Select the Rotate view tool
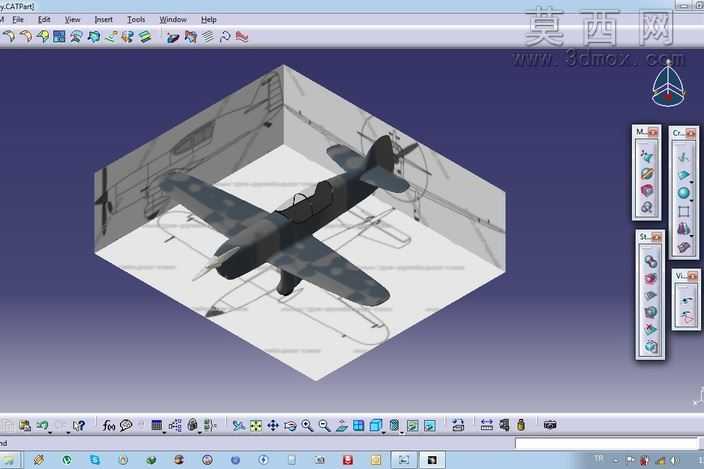704x469 pixels. pos(290,425)
